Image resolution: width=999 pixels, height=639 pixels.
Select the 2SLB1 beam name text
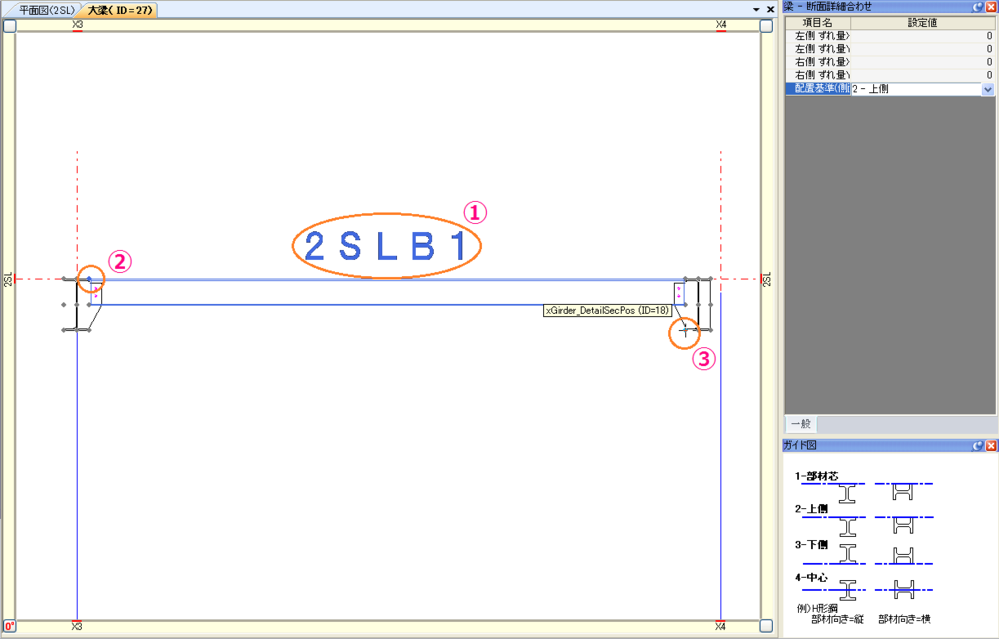click(x=386, y=247)
